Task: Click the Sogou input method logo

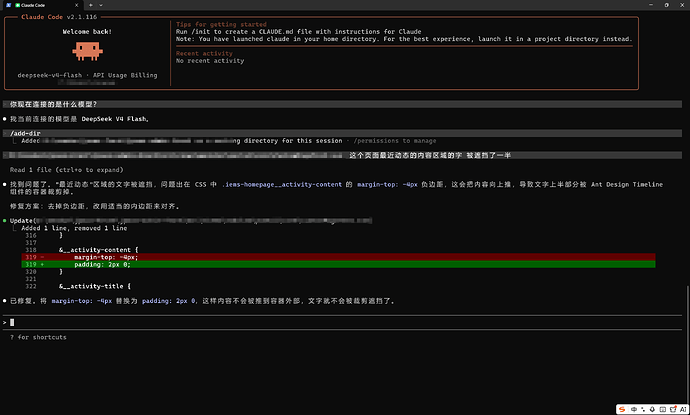Action: (622, 409)
